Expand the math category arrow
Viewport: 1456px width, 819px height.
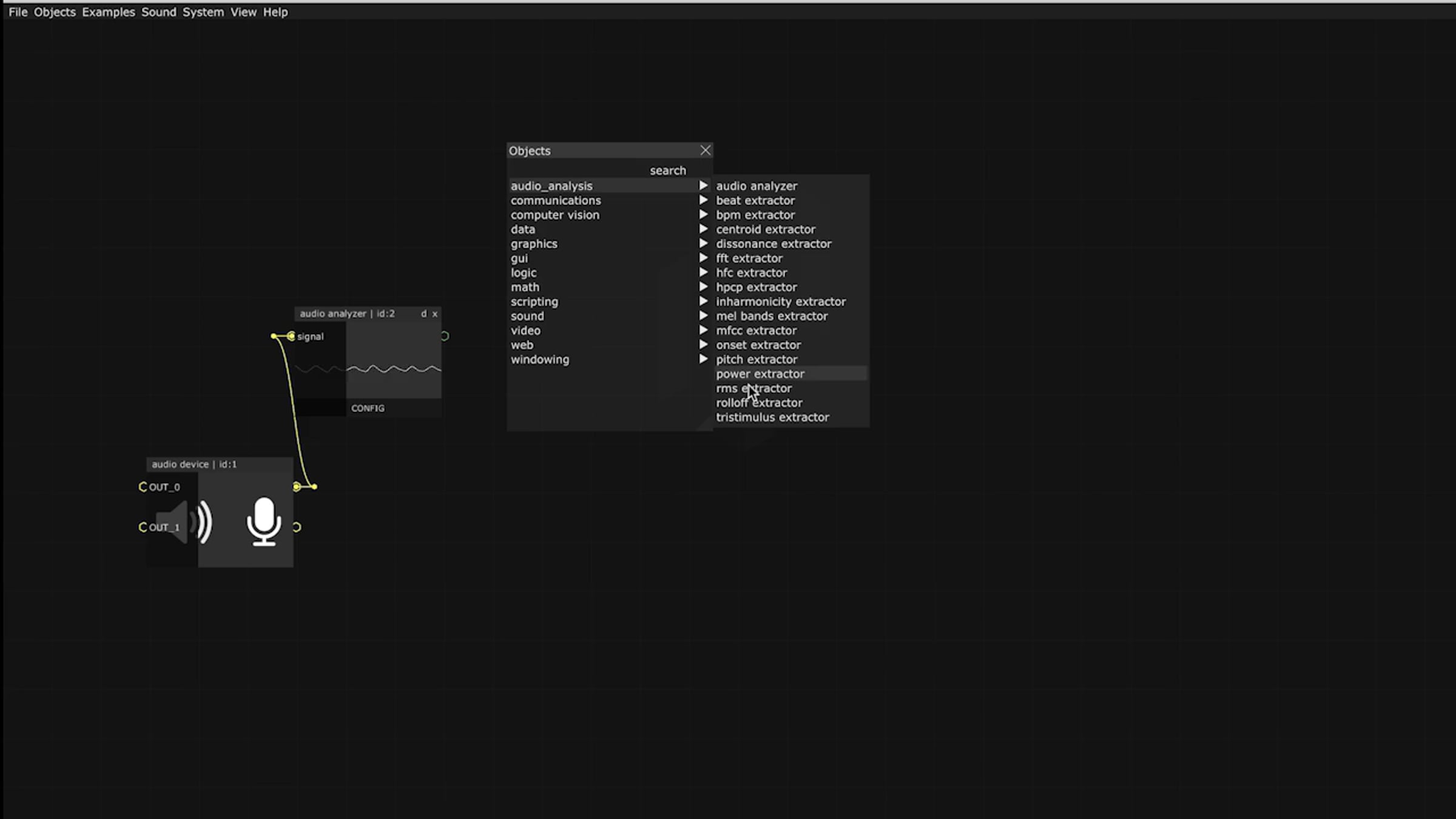tap(703, 287)
